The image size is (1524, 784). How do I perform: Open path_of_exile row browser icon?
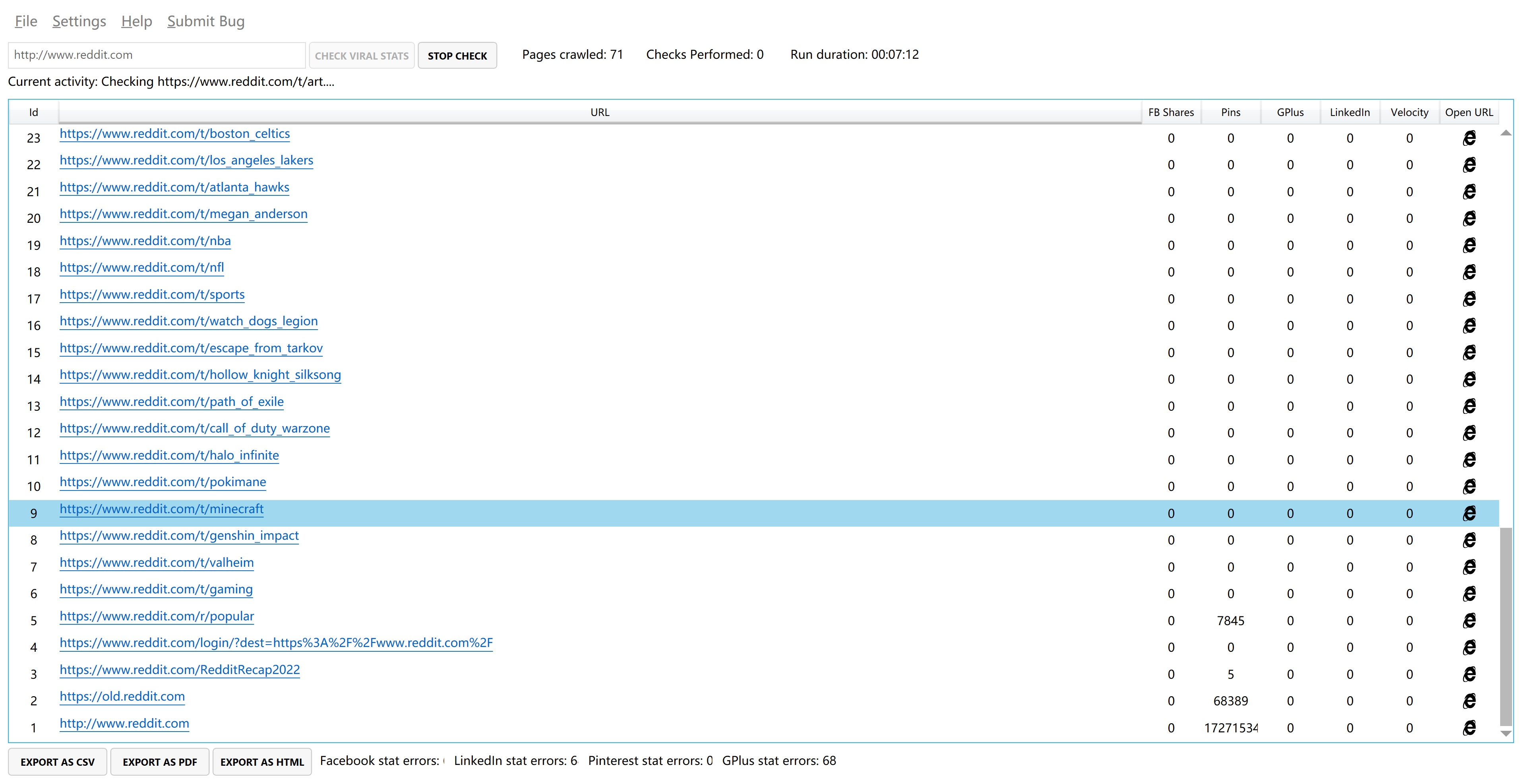click(x=1469, y=406)
